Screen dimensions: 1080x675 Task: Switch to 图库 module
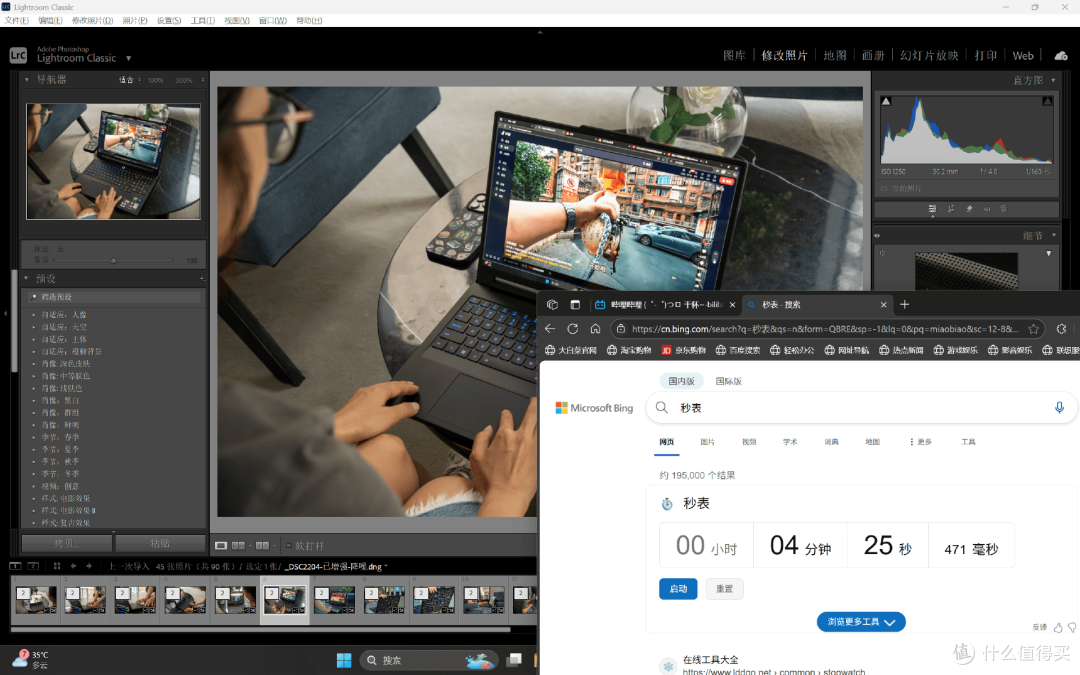[734, 56]
